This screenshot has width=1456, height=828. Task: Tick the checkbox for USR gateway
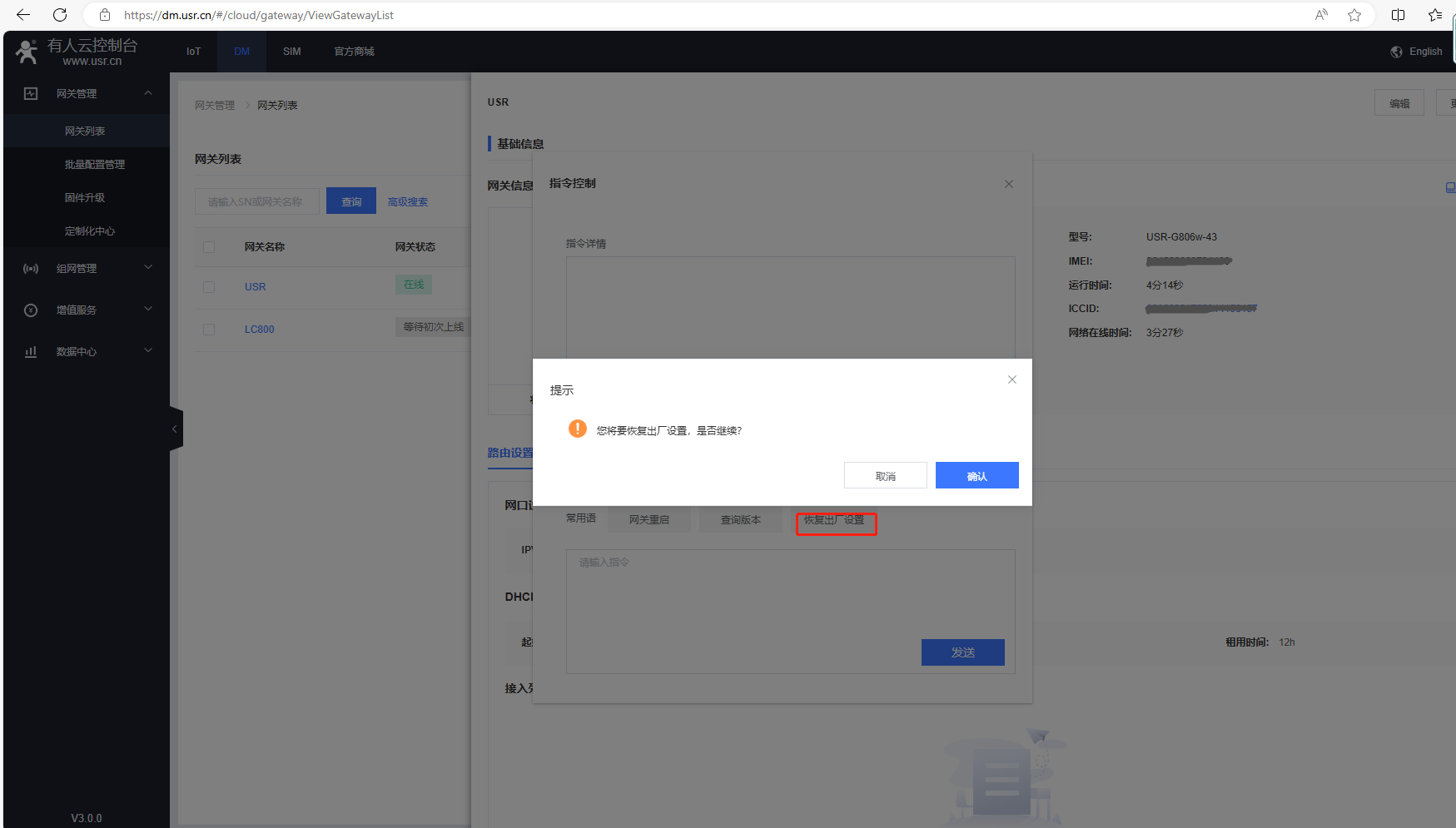(x=209, y=287)
